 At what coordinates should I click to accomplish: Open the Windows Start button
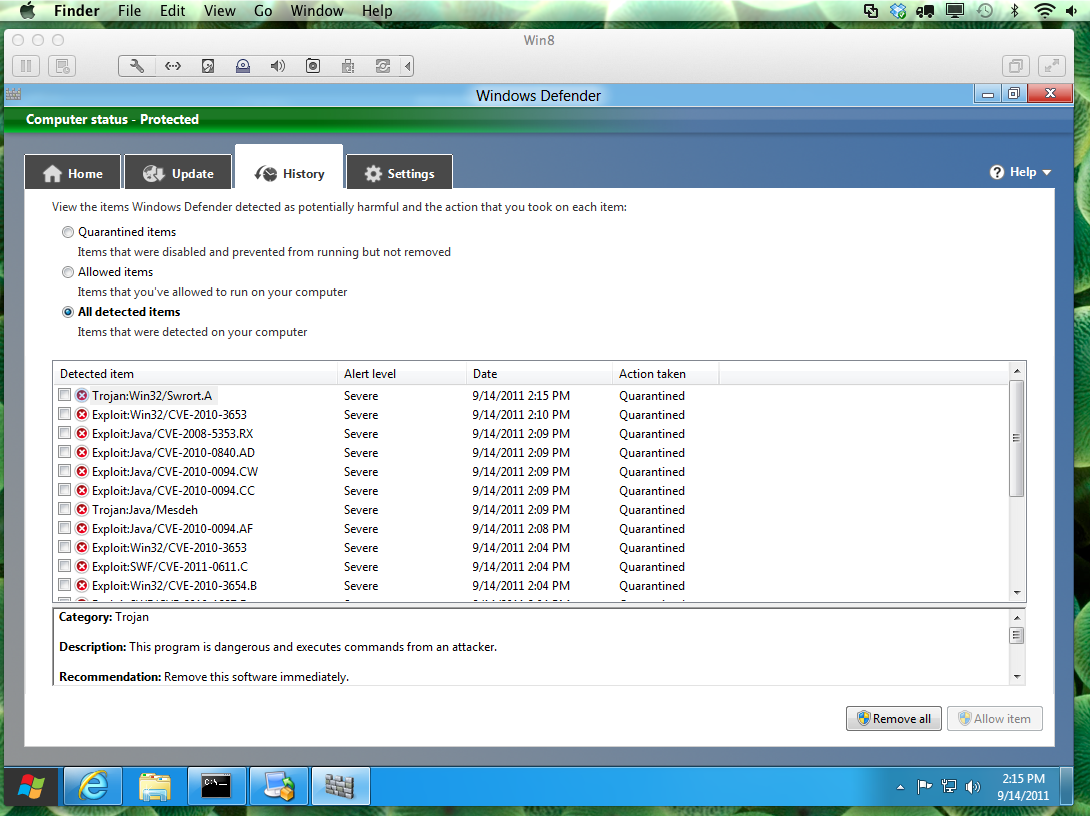point(31,787)
